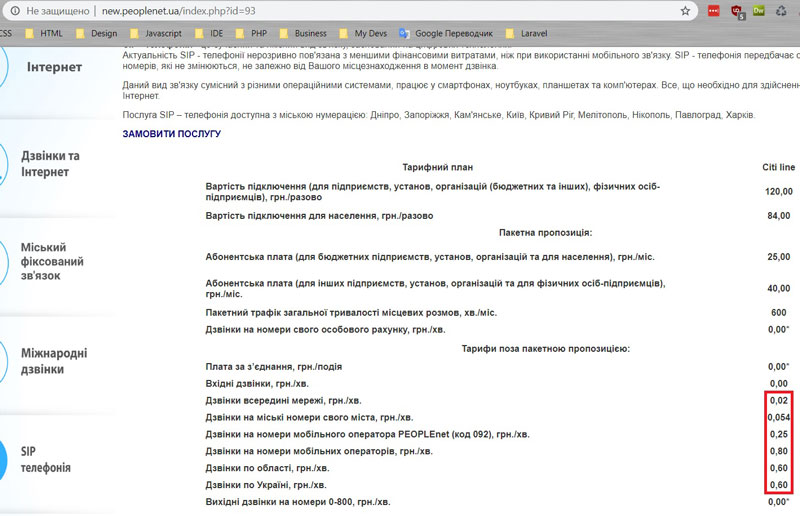This screenshot has height=516, width=800.
Task: Open the IDE bookmarks folder
Action: (209, 34)
